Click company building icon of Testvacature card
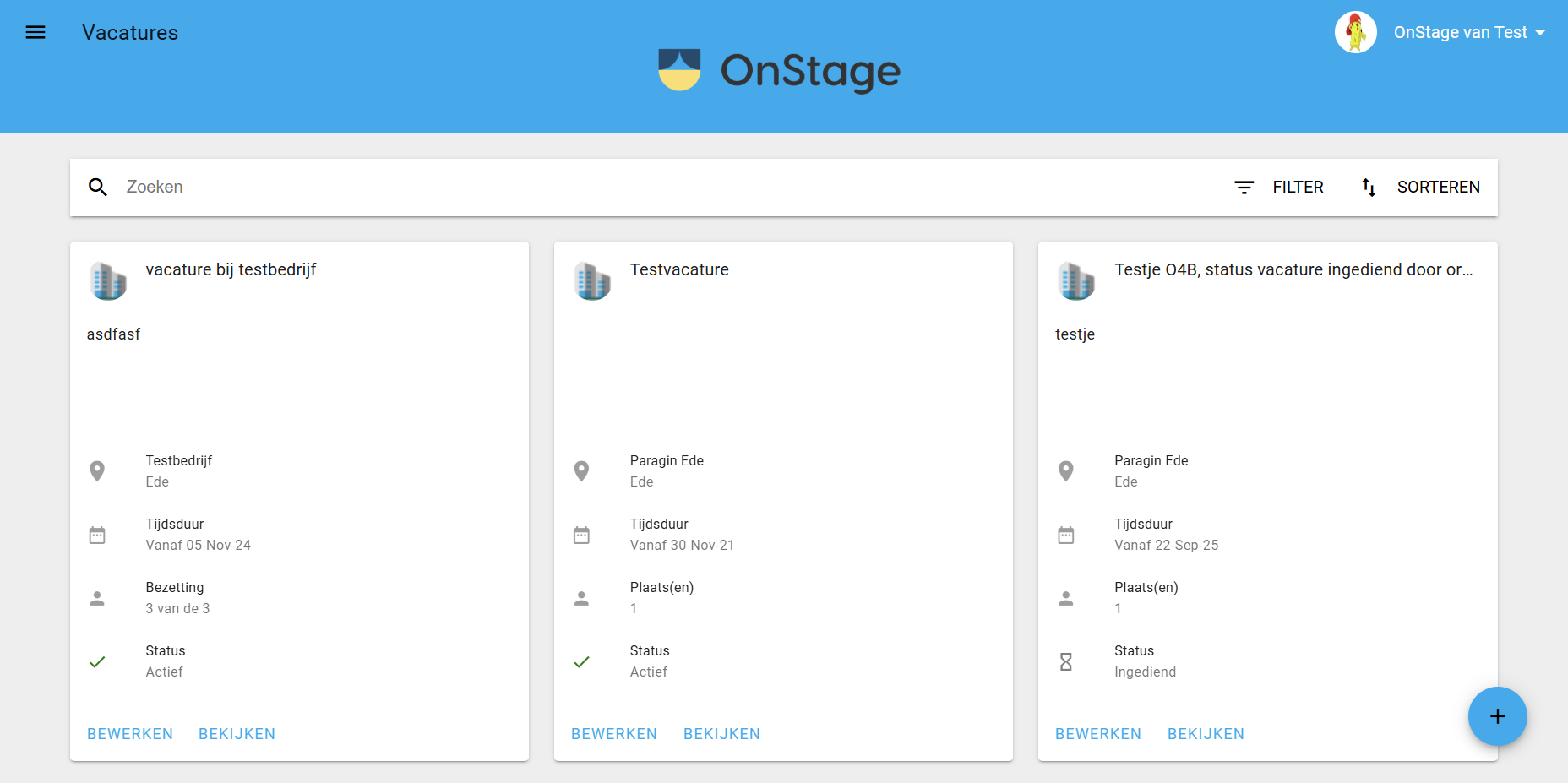The image size is (1568, 783). [592, 281]
